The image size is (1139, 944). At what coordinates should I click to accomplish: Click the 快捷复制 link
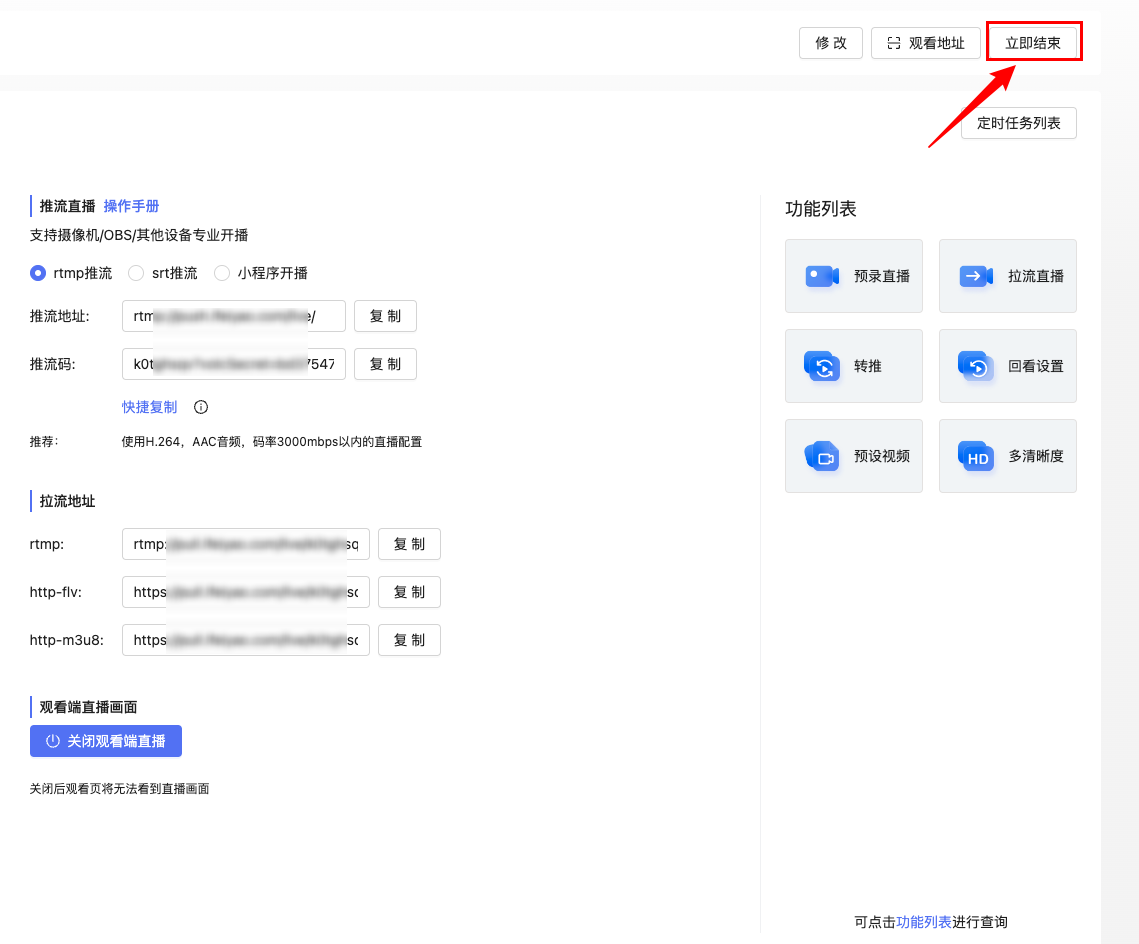pyautogui.click(x=149, y=407)
